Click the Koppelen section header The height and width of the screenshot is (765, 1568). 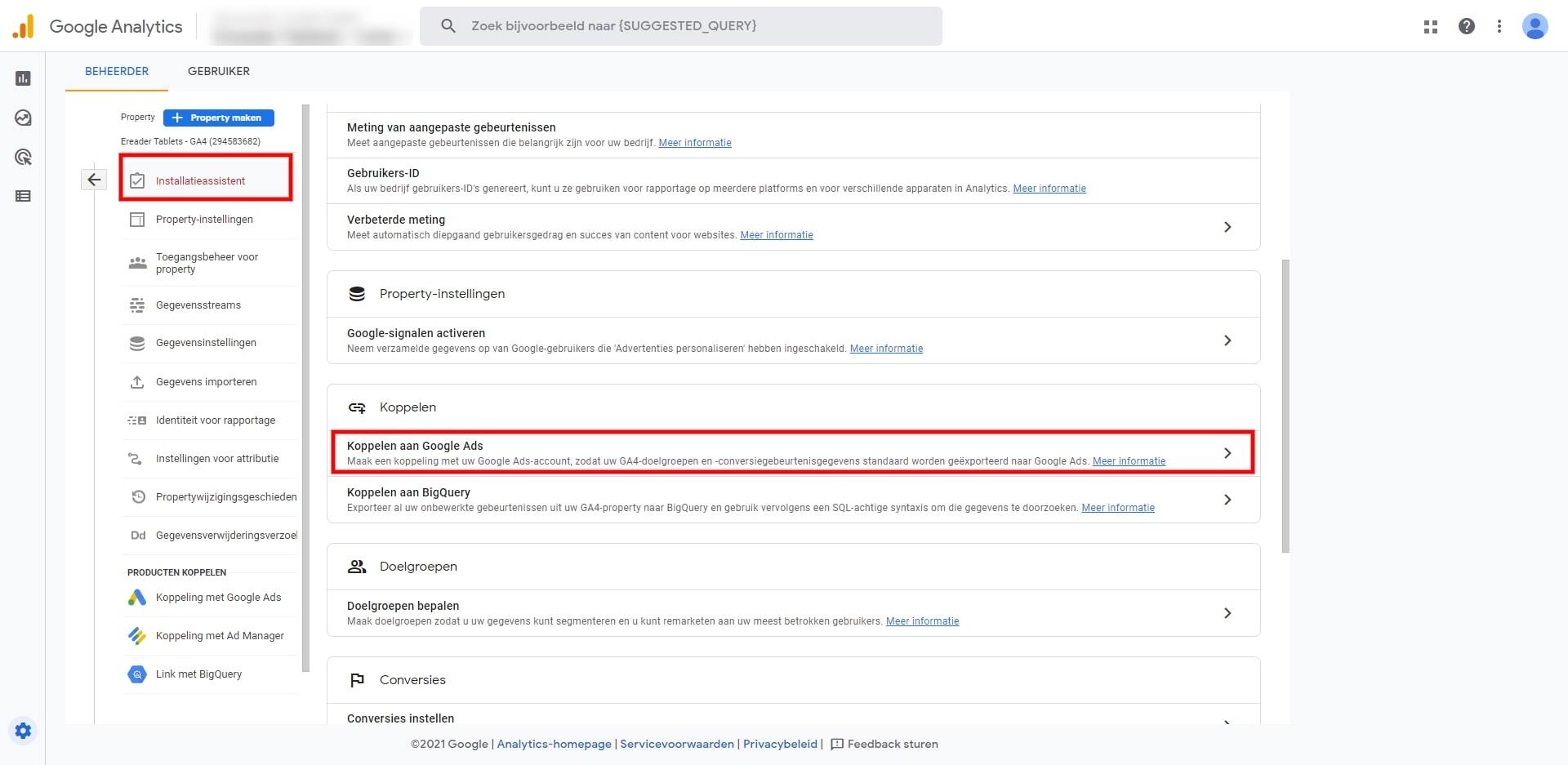click(x=793, y=407)
